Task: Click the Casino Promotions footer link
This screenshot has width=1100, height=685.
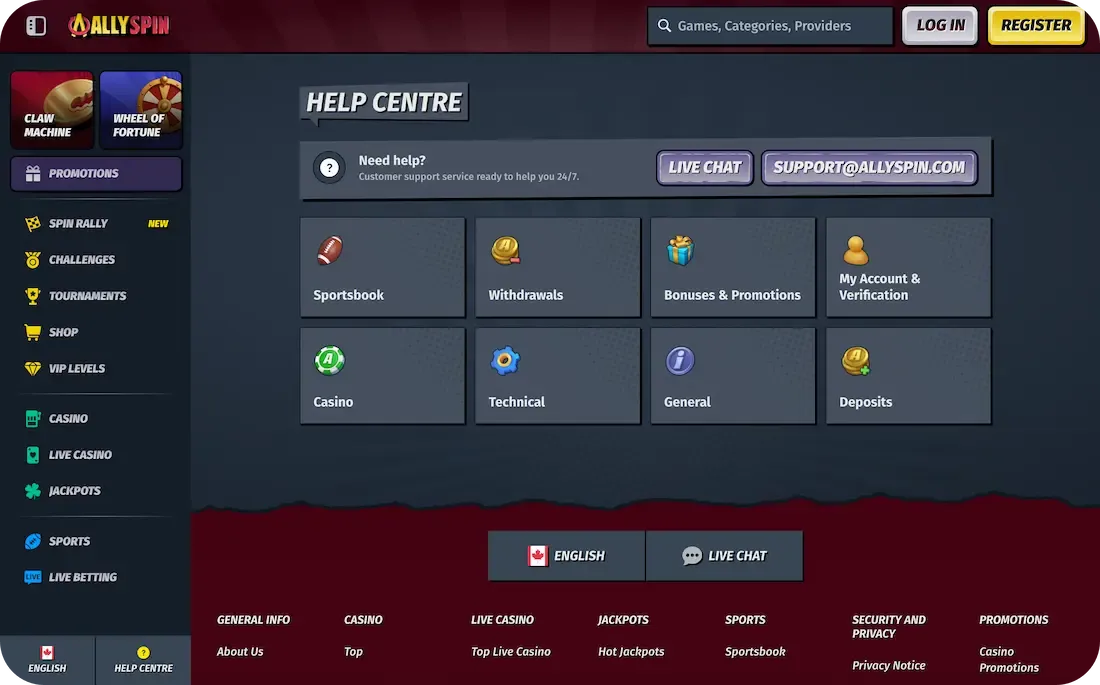Action: [1009, 660]
